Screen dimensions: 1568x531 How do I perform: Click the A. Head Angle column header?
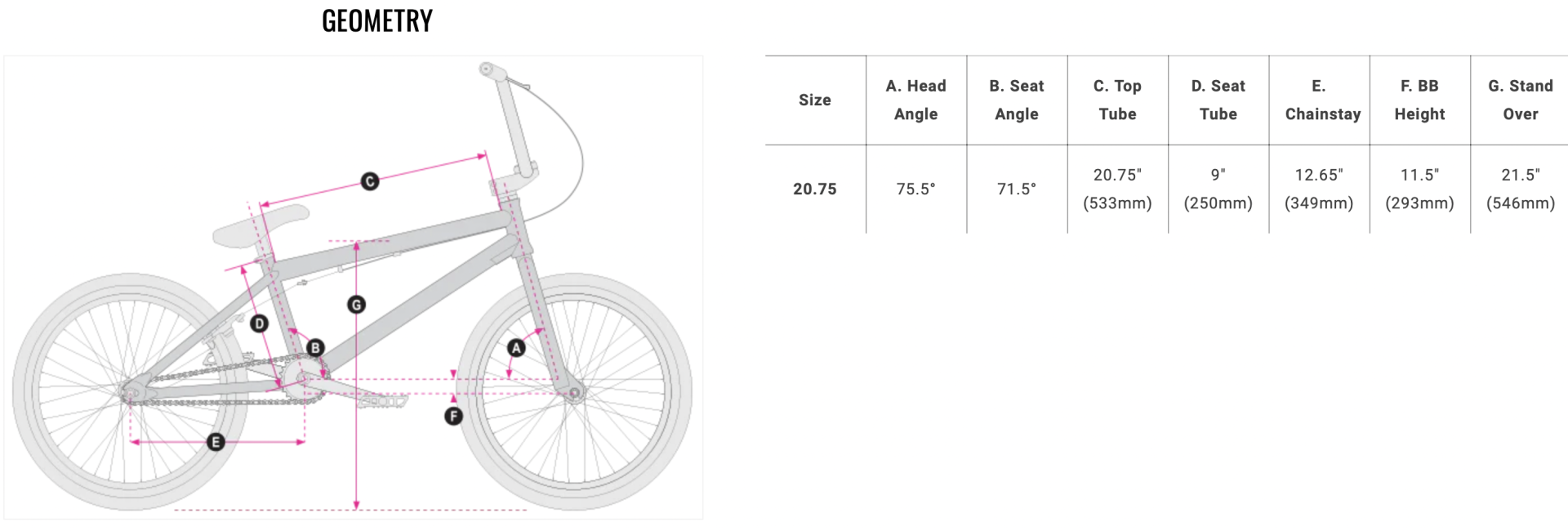tap(915, 100)
